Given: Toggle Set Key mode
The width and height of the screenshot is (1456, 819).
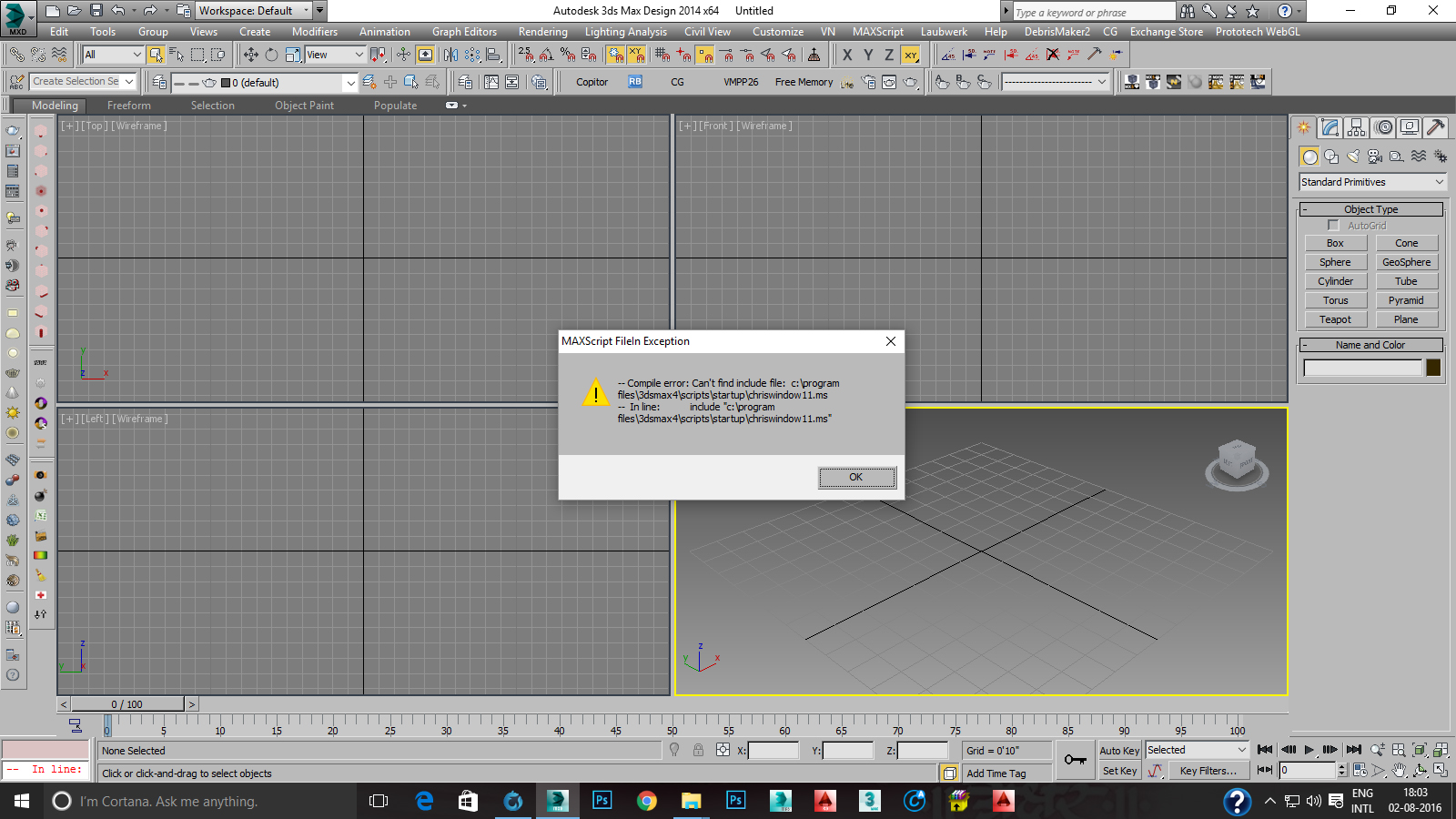Looking at the screenshot, I should coord(1119,771).
